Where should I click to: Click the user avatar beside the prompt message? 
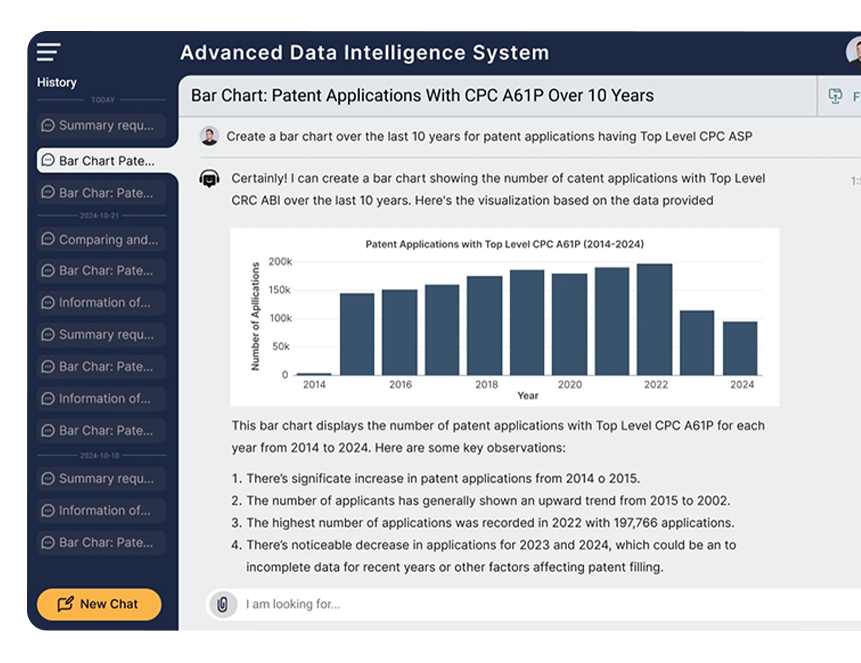[209, 136]
